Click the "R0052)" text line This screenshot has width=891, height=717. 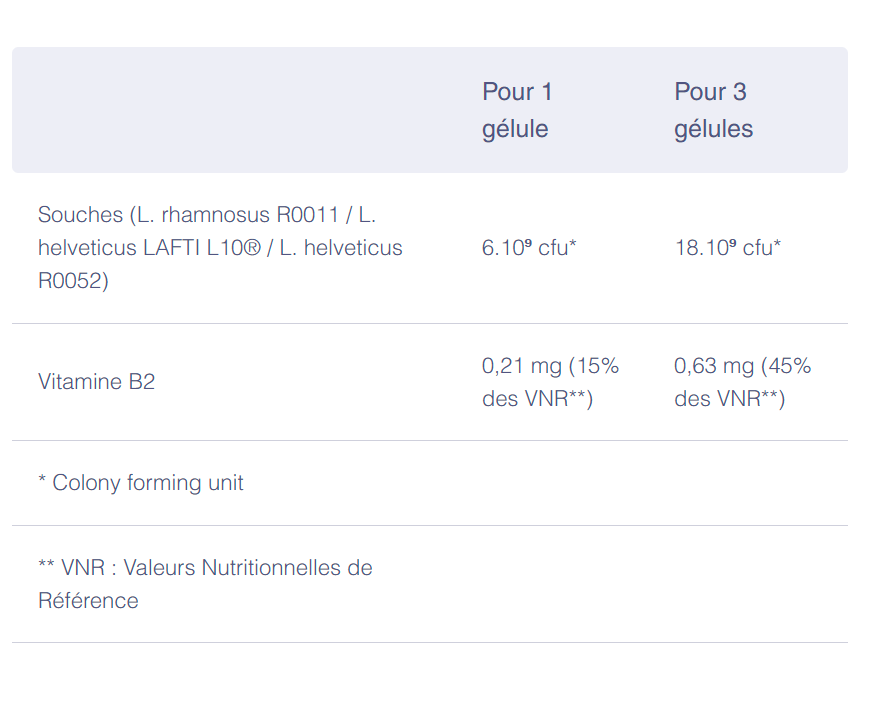click(73, 281)
